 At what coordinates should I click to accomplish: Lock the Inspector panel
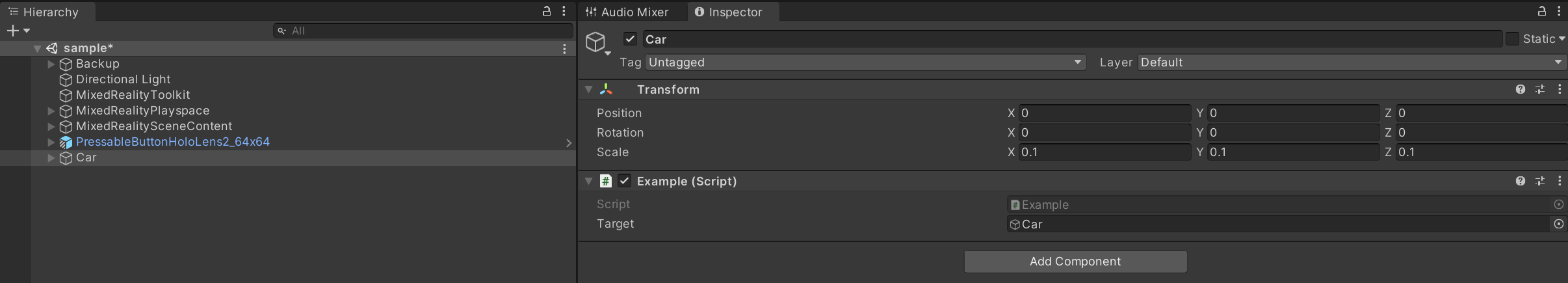point(1542,11)
